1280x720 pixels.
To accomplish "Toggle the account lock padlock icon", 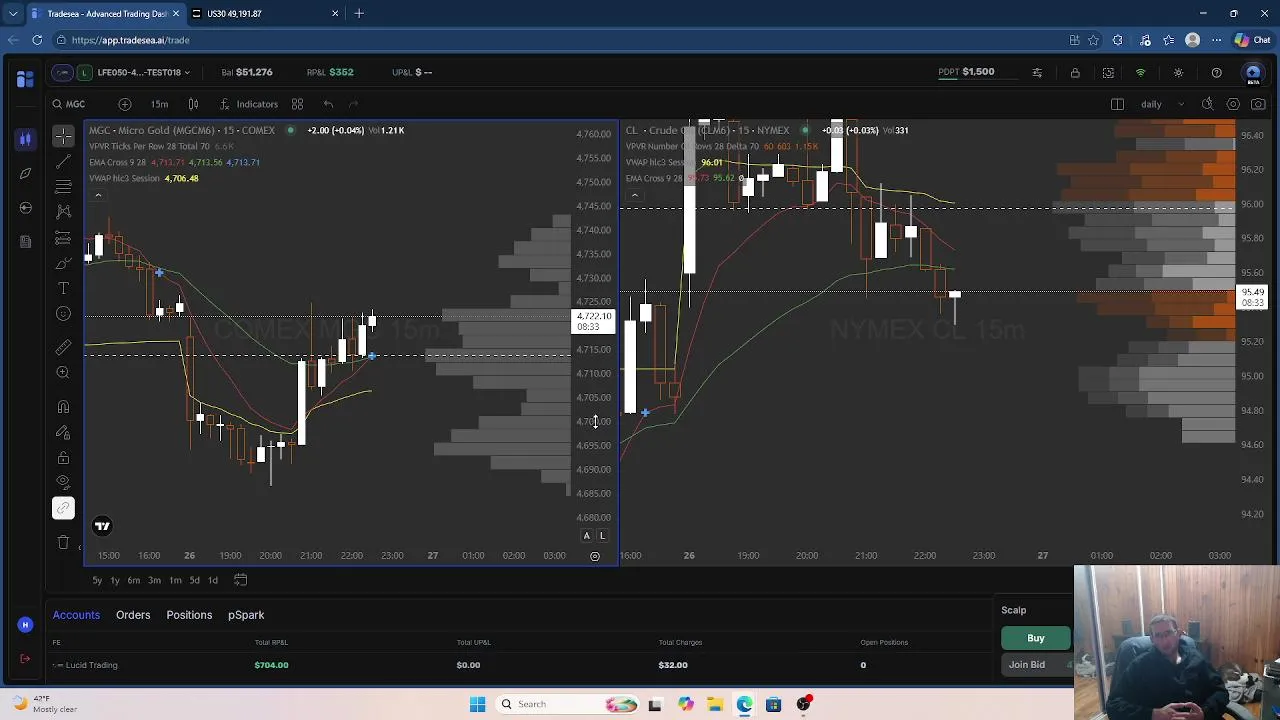I will coord(1075,72).
